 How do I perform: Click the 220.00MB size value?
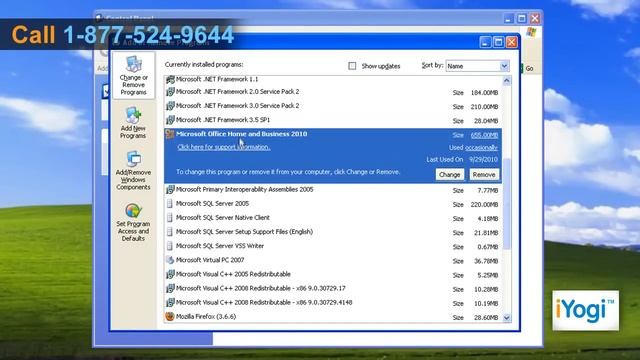pyautogui.click(x=484, y=204)
